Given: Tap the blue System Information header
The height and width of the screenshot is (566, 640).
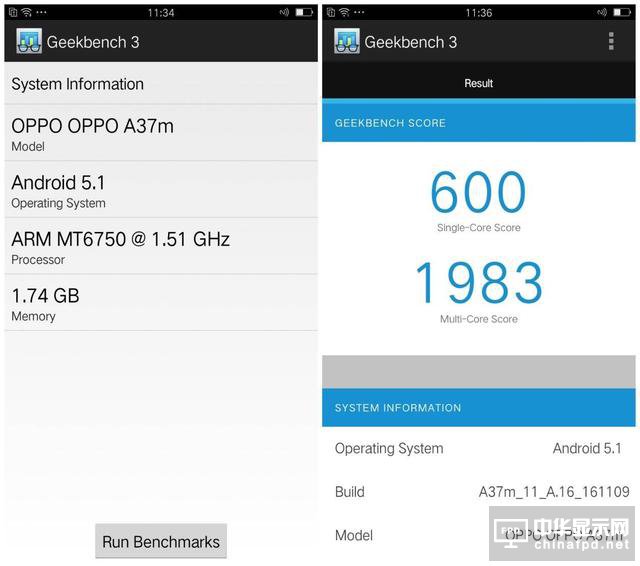Looking at the screenshot, I should pos(478,408).
